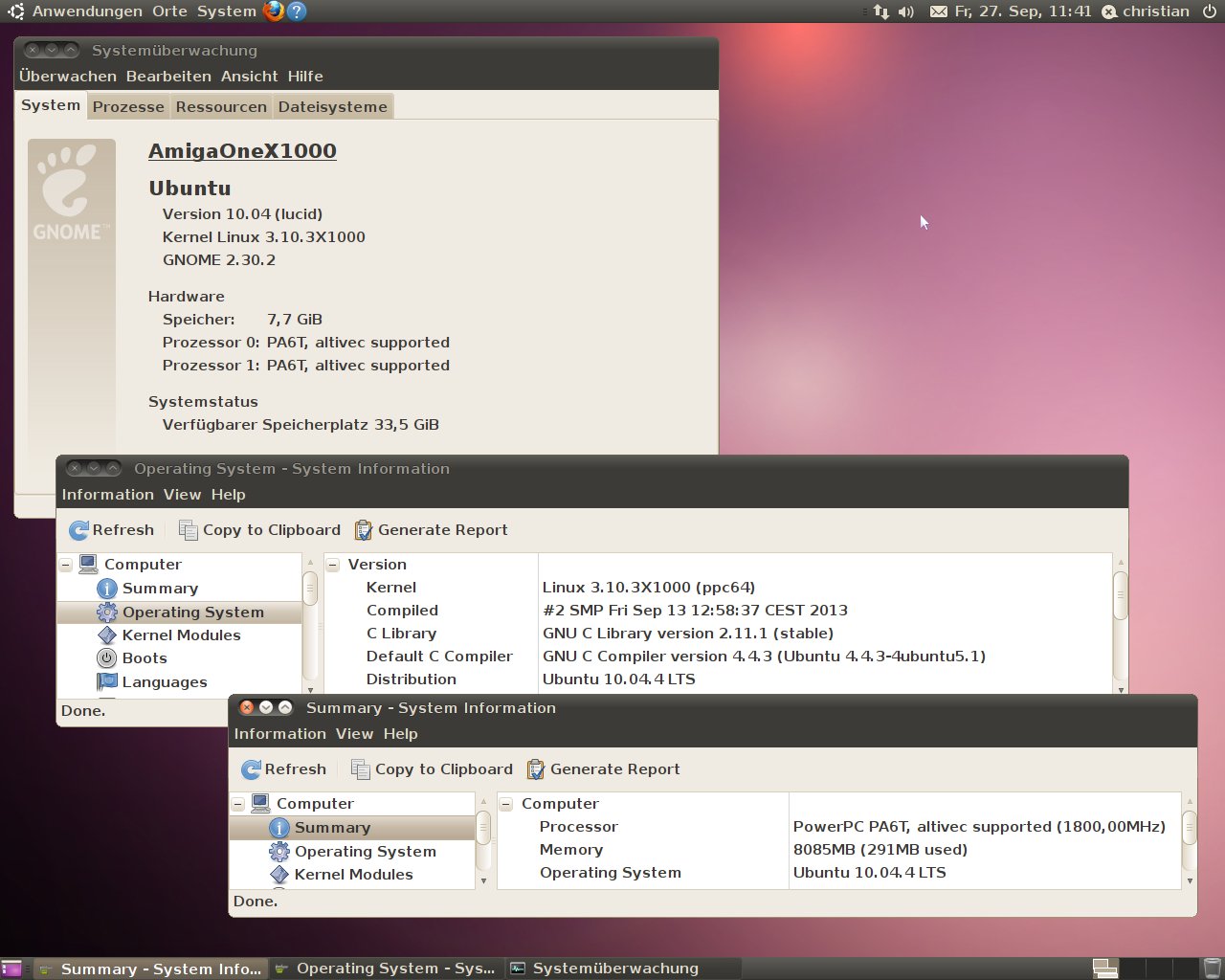Select Summary info icon in Operating System window tree
This screenshot has height=980, width=1225.
(107, 589)
